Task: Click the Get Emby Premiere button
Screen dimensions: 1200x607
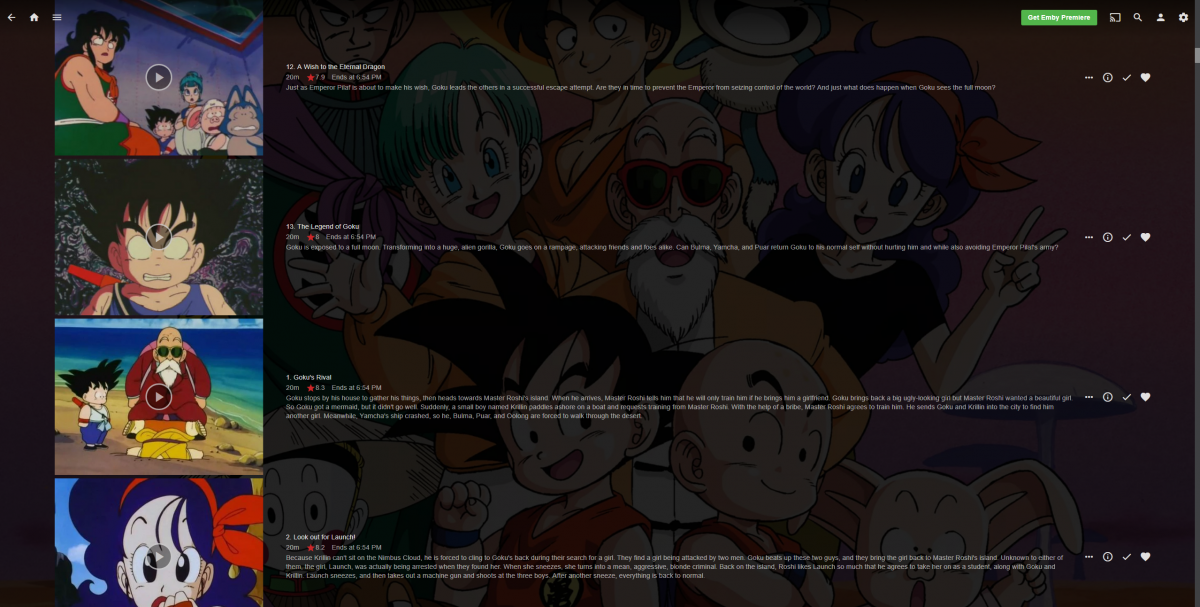Action: 1059,17
